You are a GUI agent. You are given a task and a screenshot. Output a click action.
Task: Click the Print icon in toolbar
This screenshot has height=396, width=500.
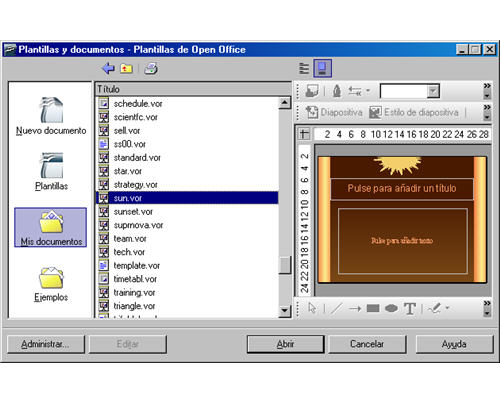[x=151, y=69]
